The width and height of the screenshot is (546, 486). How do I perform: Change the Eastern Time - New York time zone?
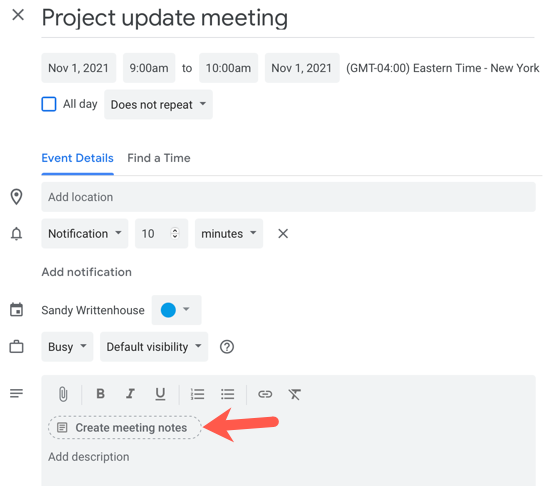click(x=442, y=68)
